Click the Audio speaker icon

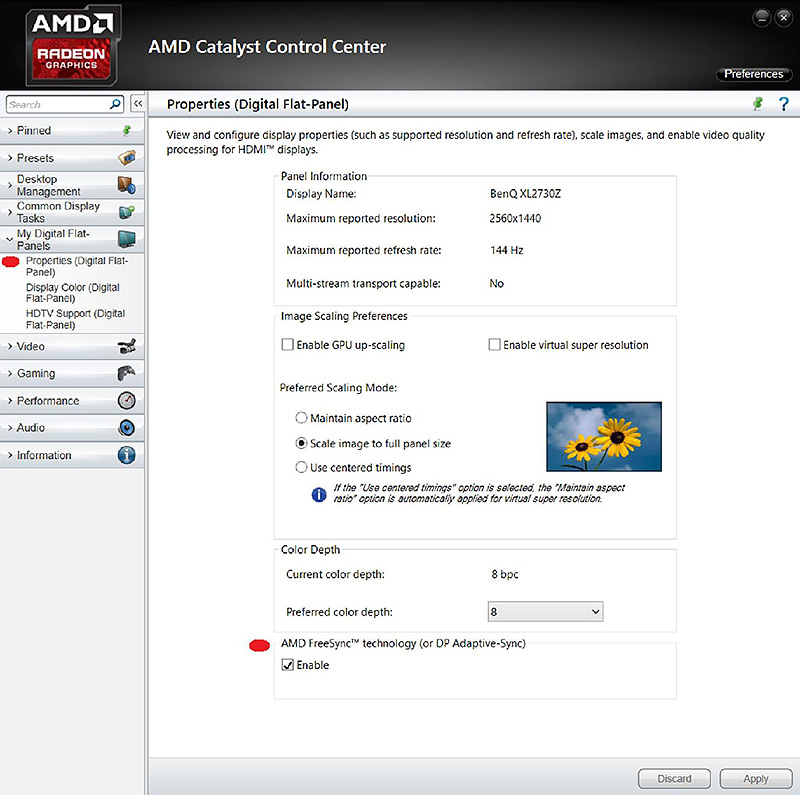pos(126,428)
